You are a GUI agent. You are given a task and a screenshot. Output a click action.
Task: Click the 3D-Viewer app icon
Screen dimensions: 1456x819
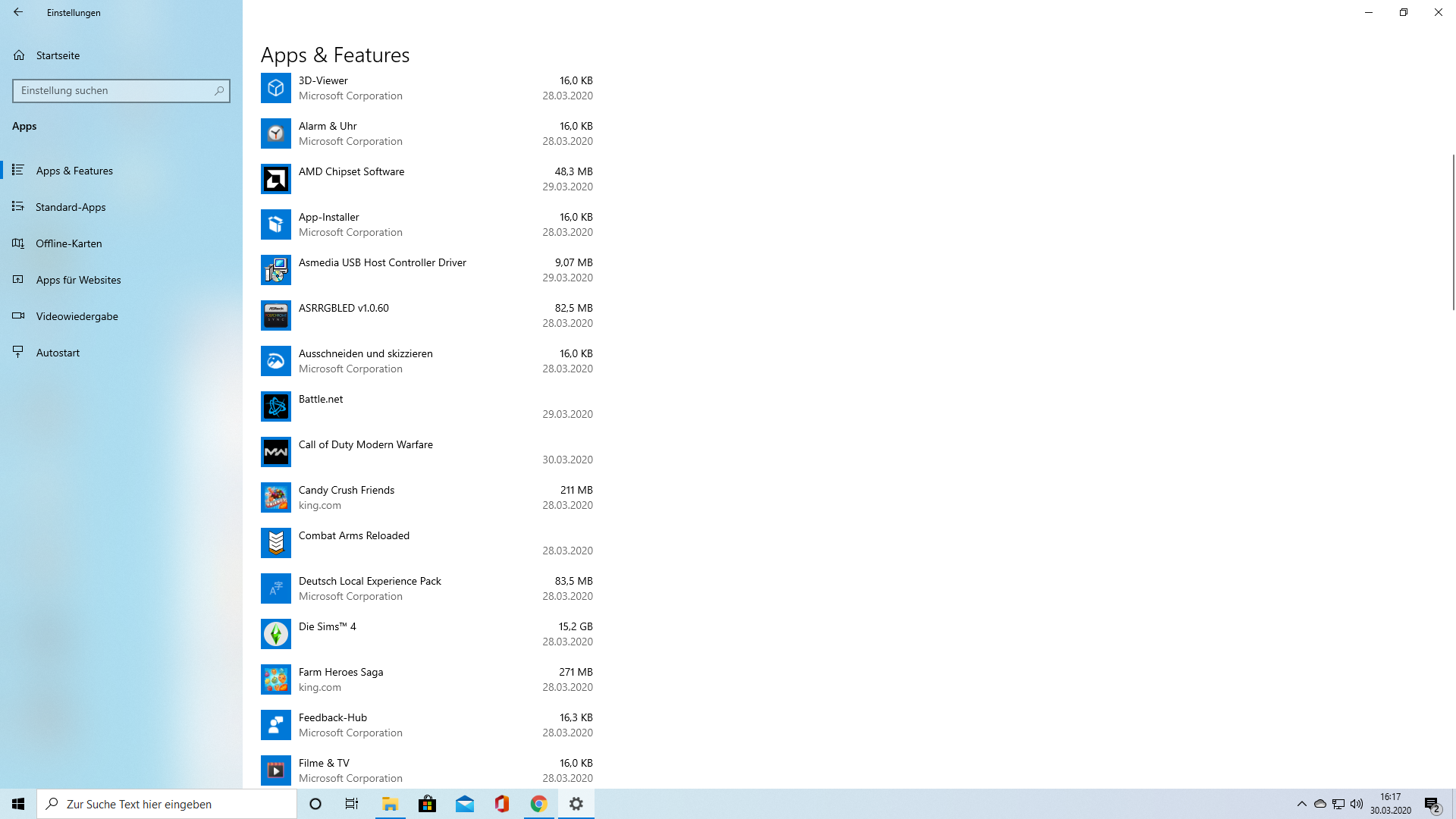(x=275, y=88)
